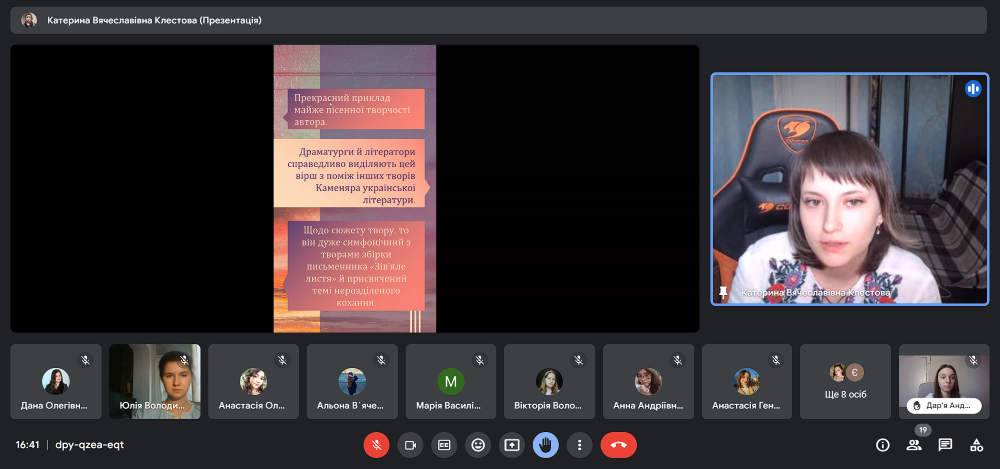Image resolution: width=1000 pixels, height=469 pixels.
Task: Open the activities shapes icon
Action: 976,445
